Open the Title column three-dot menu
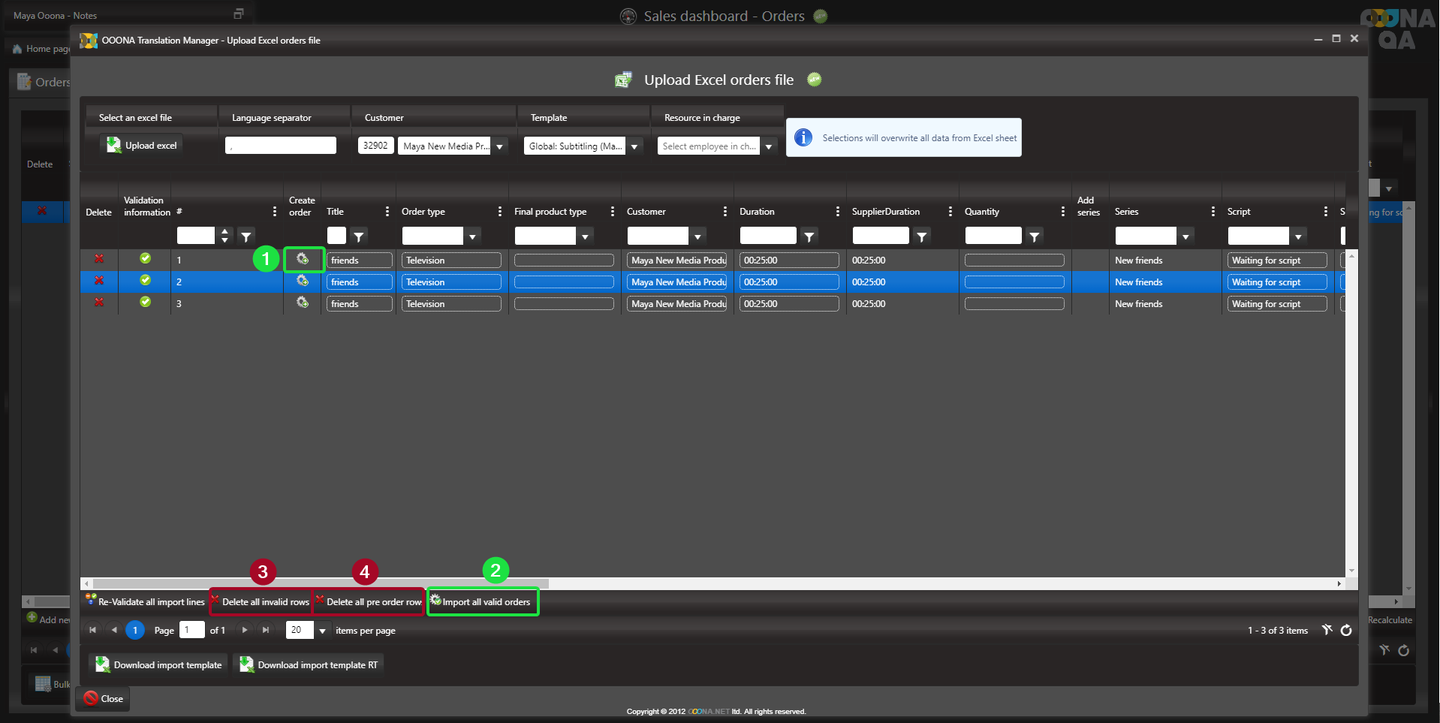1440x723 pixels. coord(387,212)
